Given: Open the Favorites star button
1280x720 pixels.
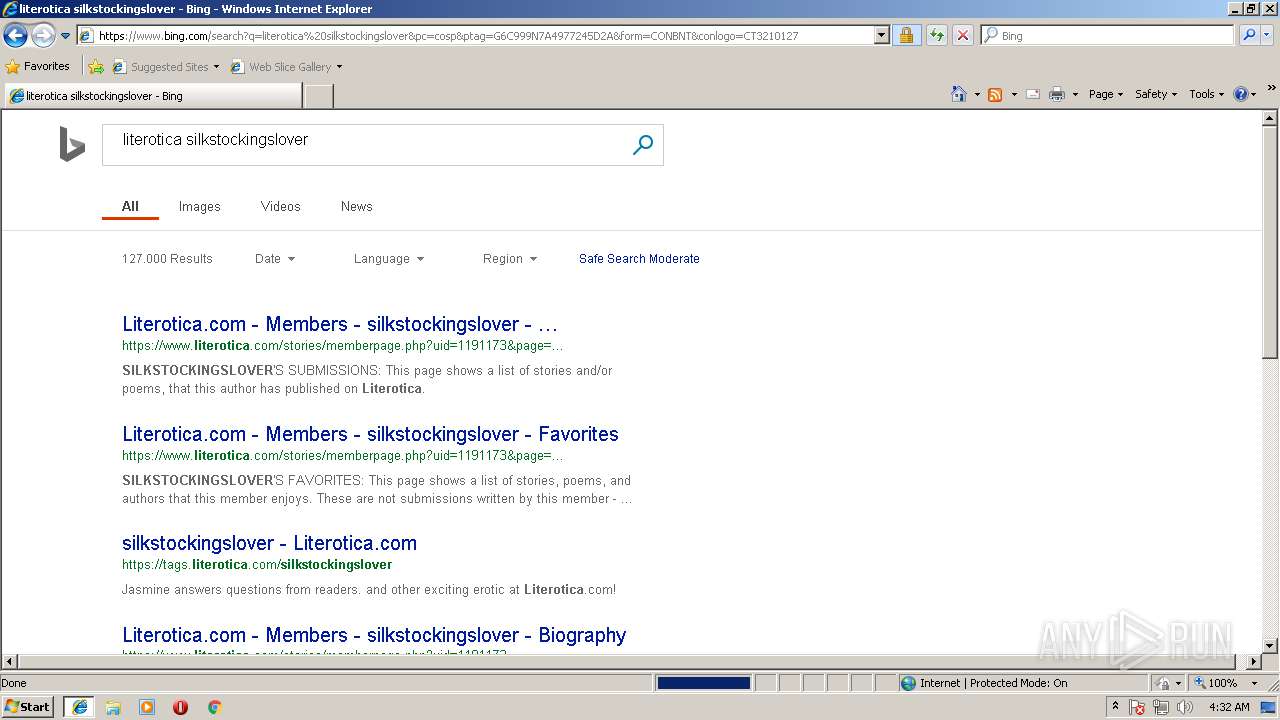Looking at the screenshot, I should pyautogui.click(x=38, y=66).
